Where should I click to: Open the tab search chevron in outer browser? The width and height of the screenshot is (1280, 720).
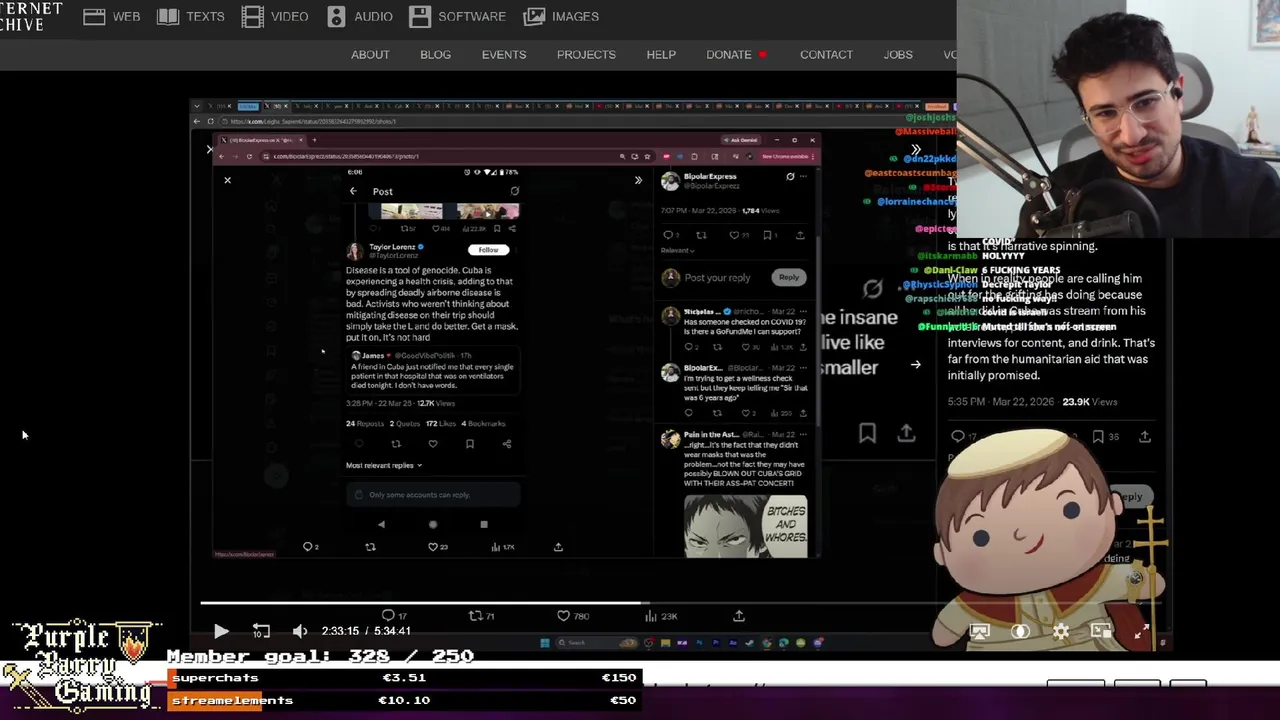(x=197, y=106)
